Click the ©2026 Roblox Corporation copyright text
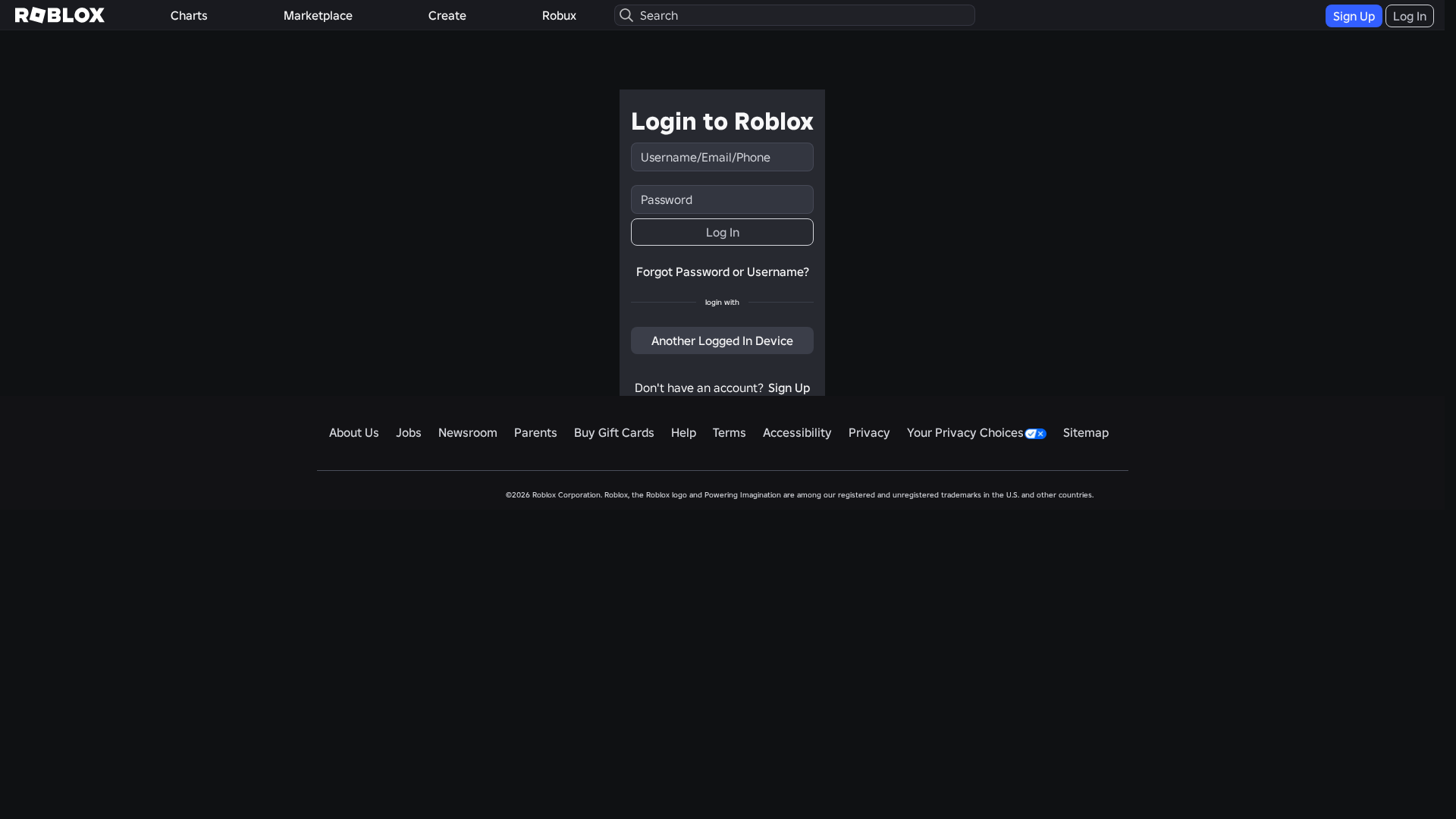 click(x=799, y=494)
